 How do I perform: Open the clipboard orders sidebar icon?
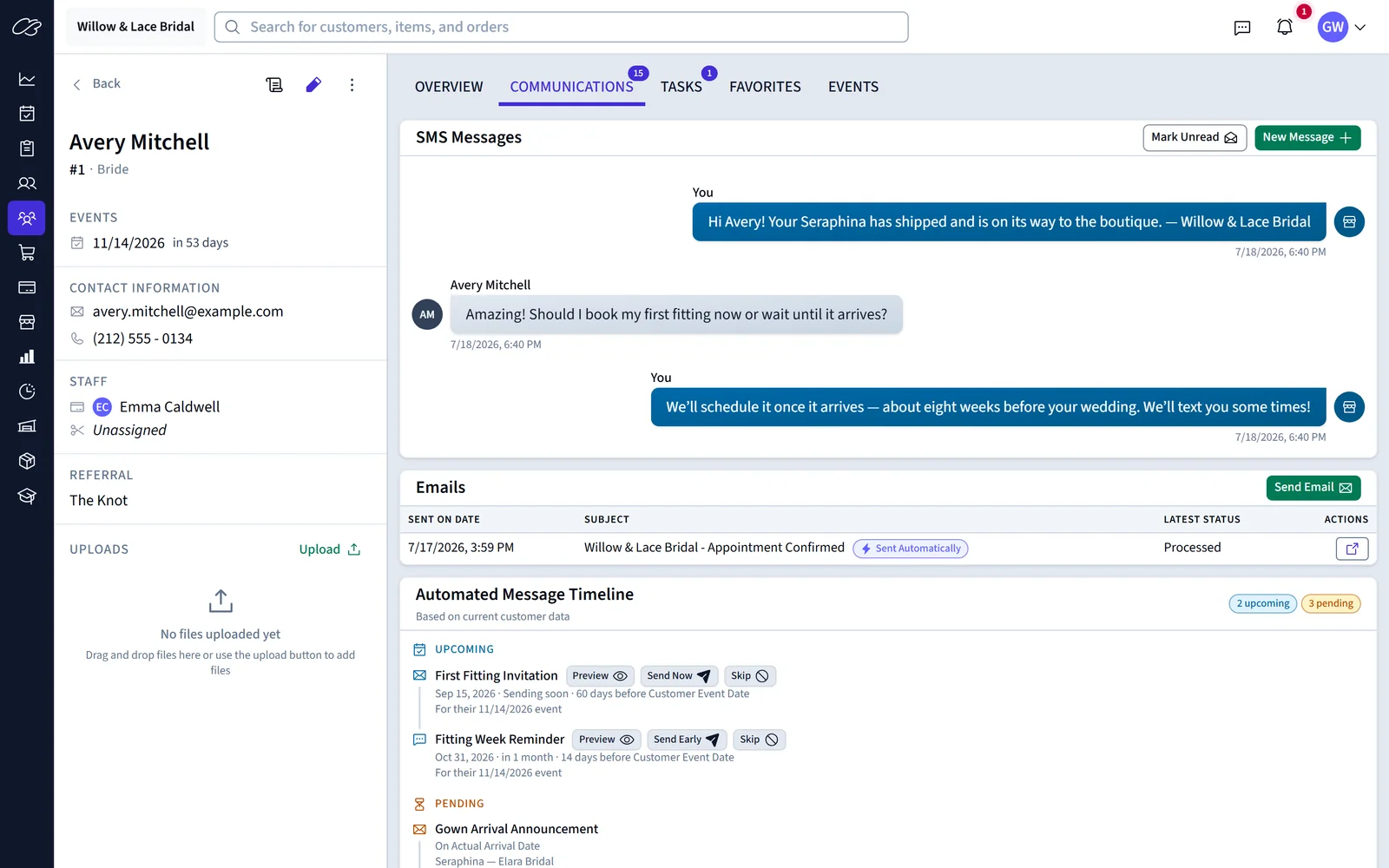27,148
